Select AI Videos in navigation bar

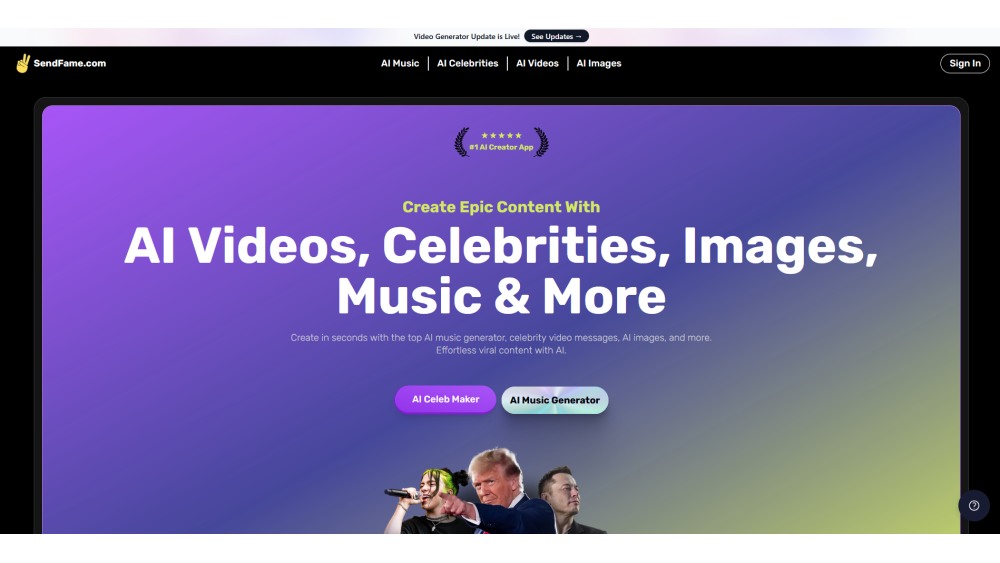537,63
